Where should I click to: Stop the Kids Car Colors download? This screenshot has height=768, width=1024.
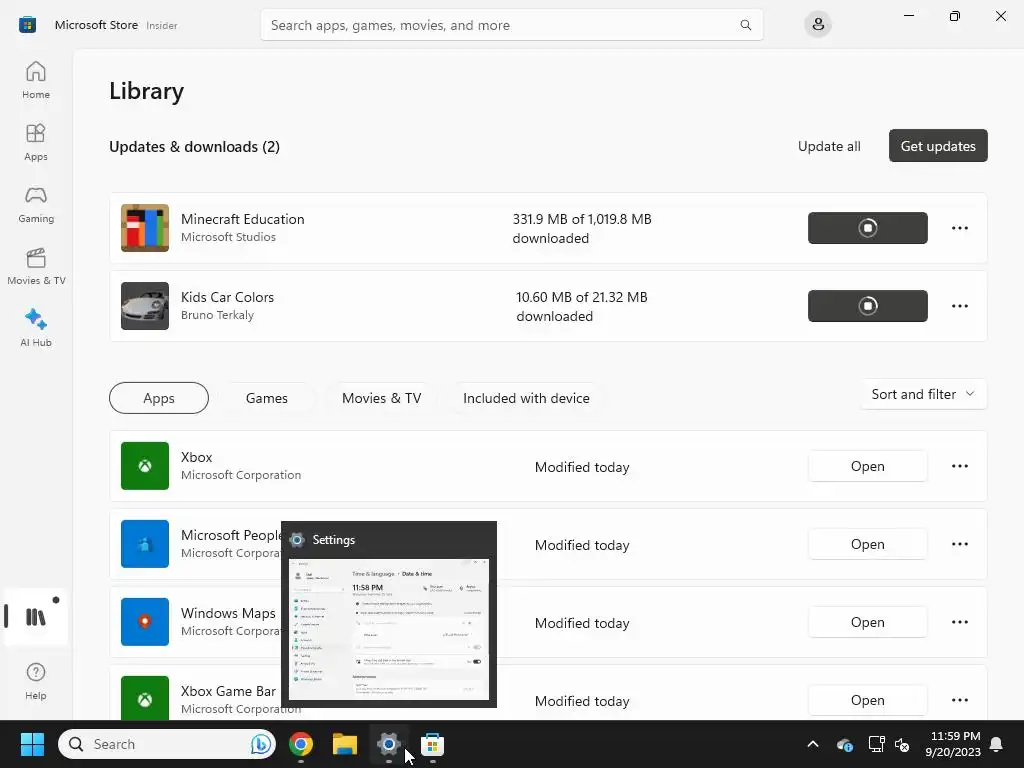[x=867, y=306]
